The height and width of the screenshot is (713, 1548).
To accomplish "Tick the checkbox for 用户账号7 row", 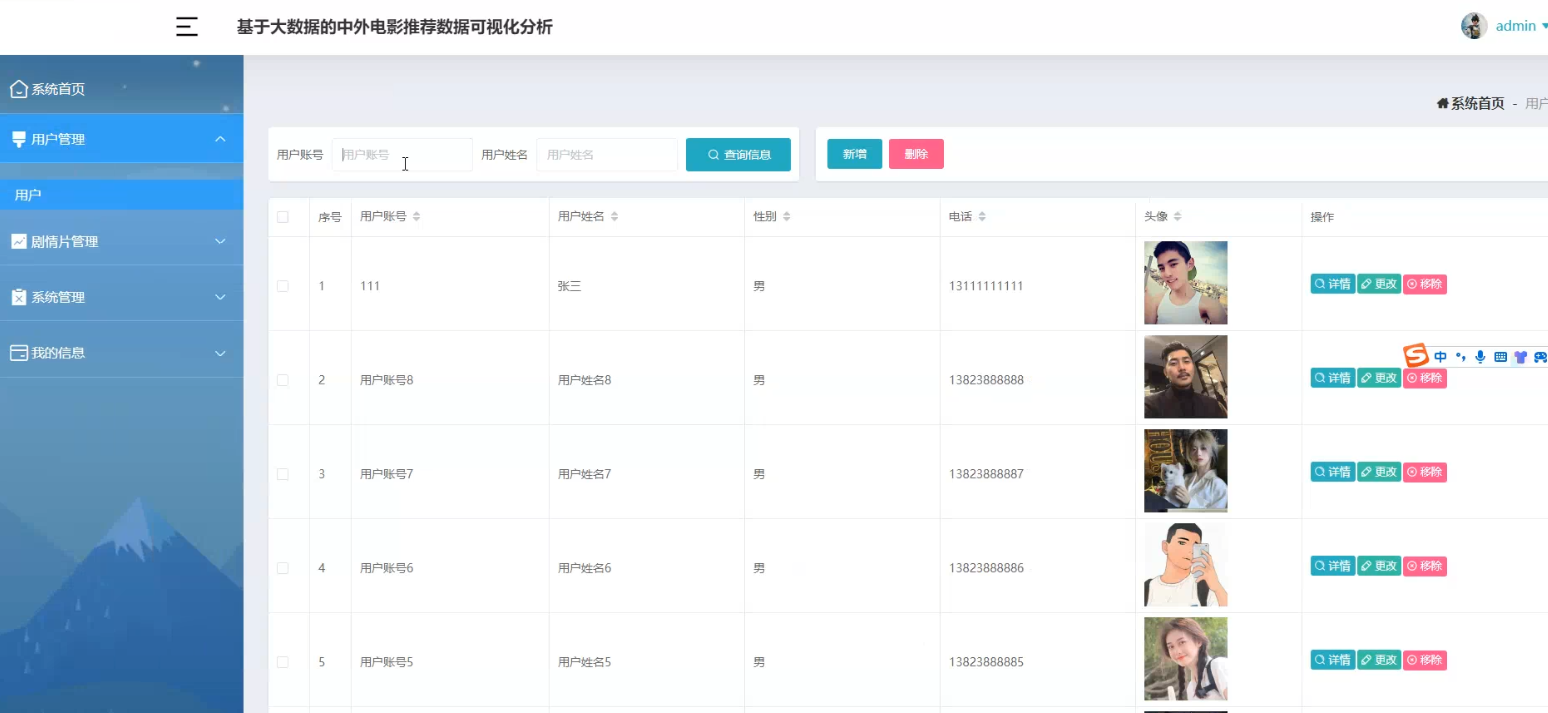I will point(283,474).
